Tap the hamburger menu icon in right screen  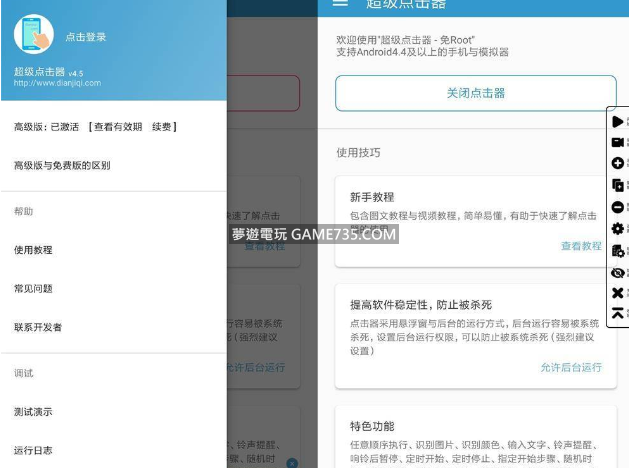coord(340,3)
